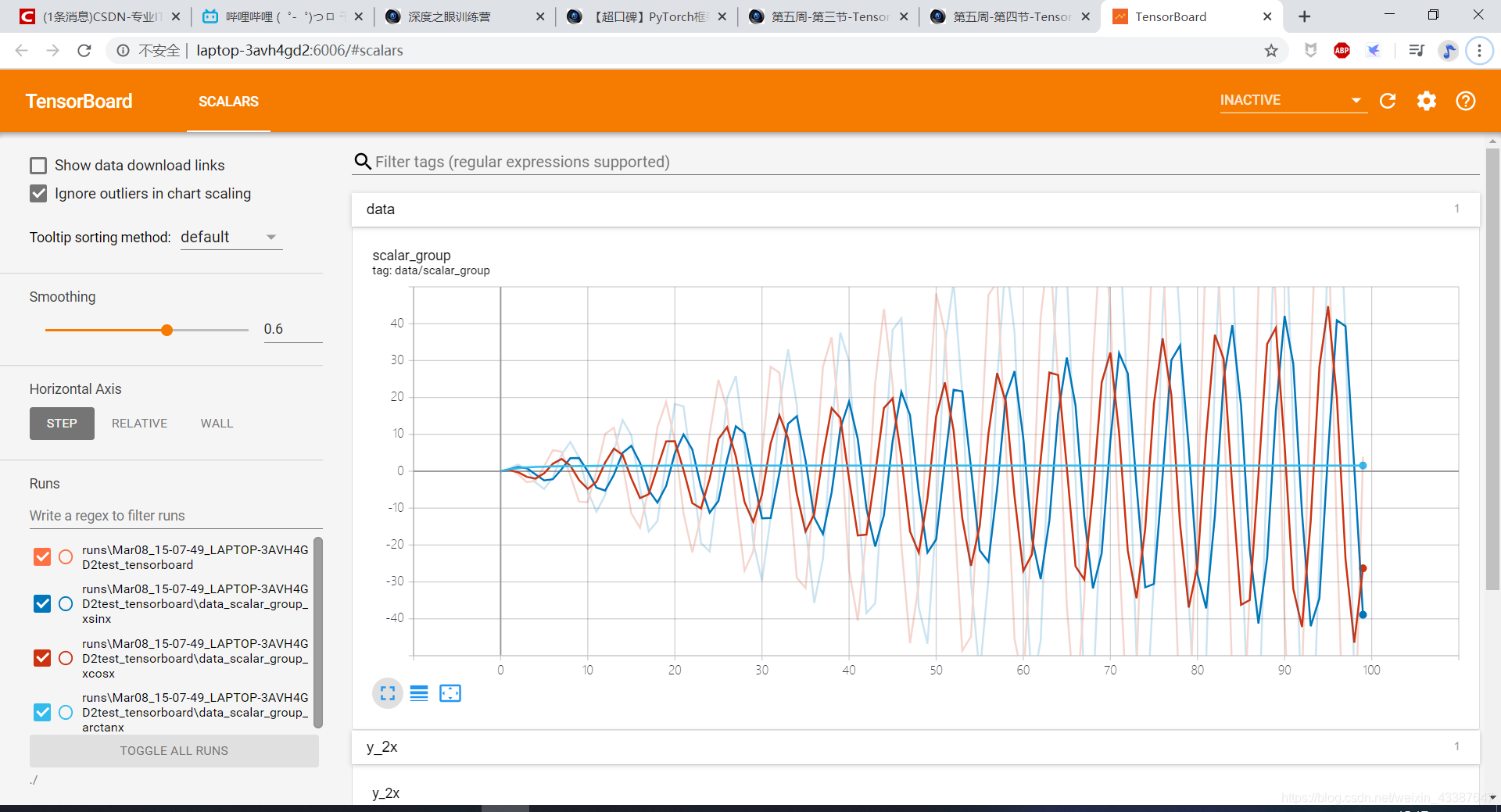The width and height of the screenshot is (1501, 812).
Task: Toggle chart expand size button
Action: (388, 693)
